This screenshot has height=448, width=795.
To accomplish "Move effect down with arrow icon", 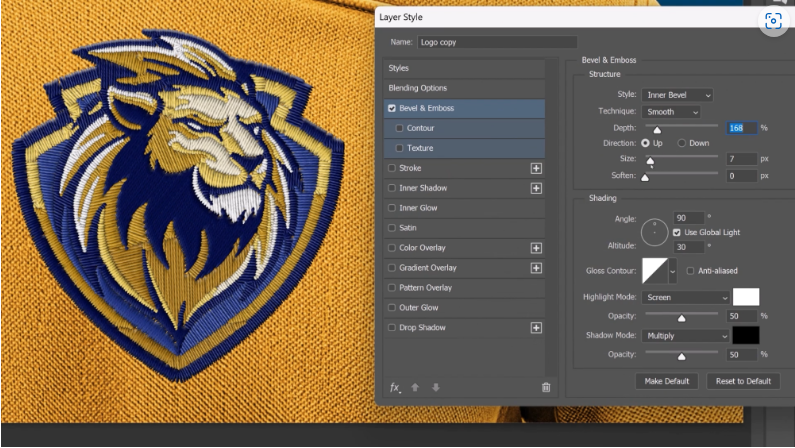I will pyautogui.click(x=436, y=387).
